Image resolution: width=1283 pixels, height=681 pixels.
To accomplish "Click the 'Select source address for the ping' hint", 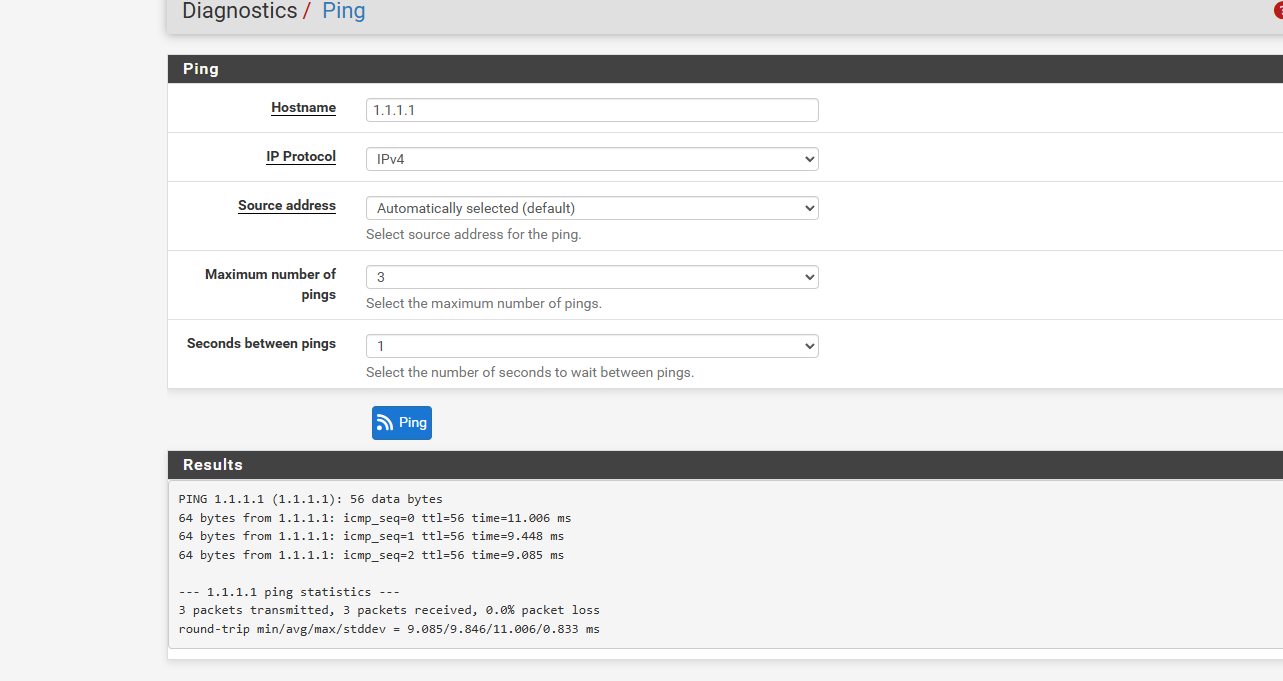I will pyautogui.click(x=473, y=234).
